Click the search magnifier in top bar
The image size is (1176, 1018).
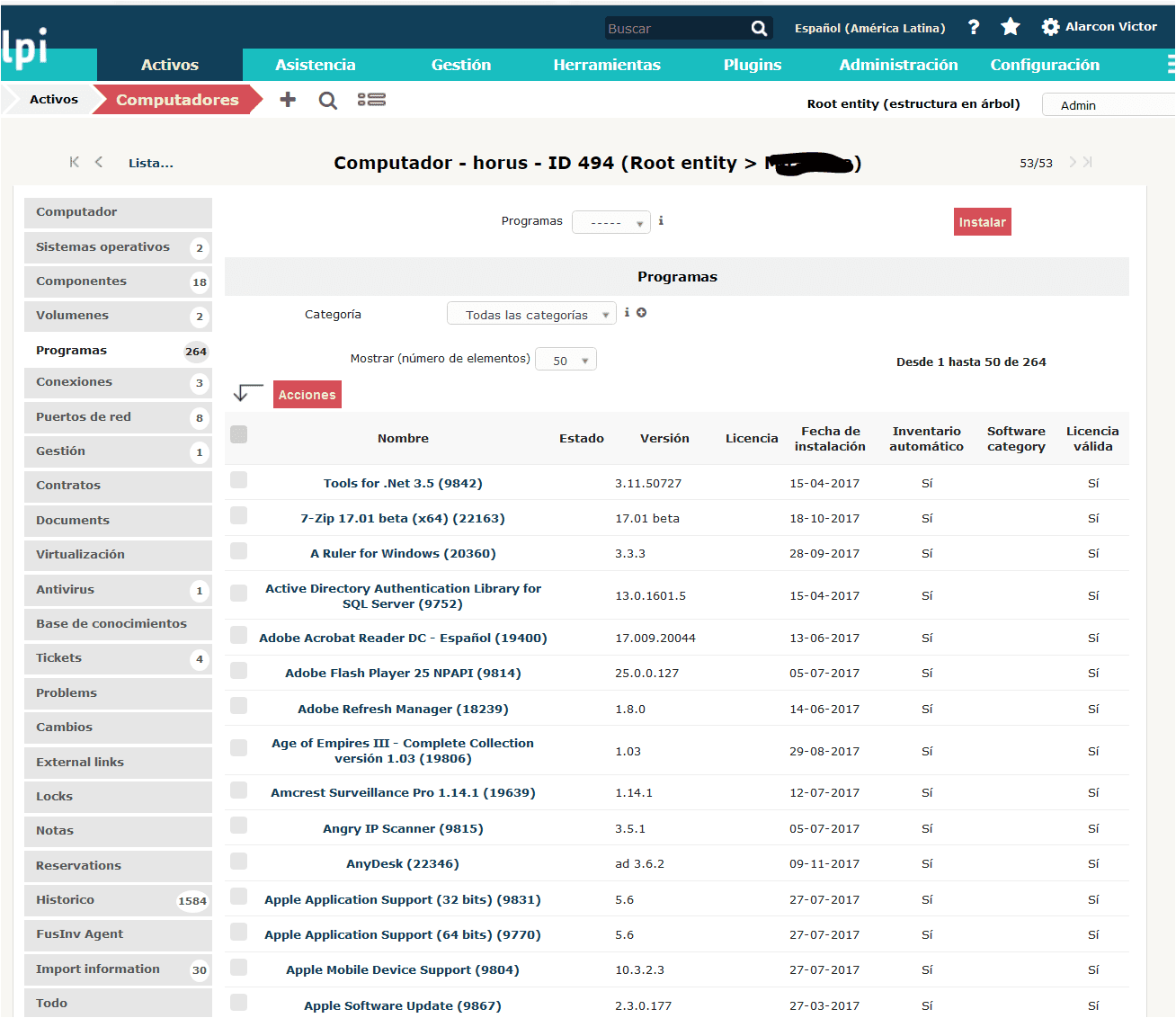(760, 29)
